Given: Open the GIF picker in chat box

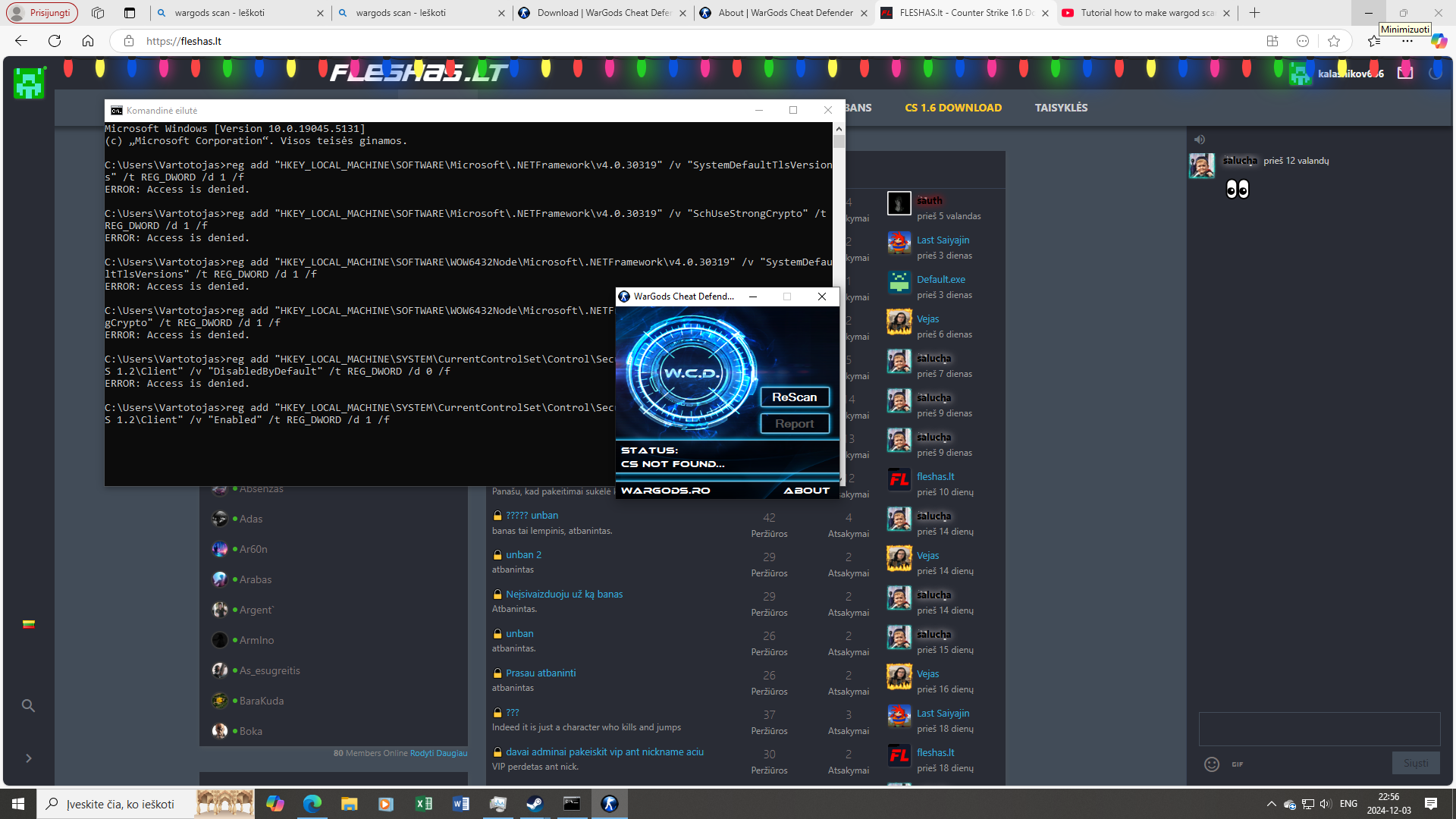Looking at the screenshot, I should click(x=1238, y=764).
